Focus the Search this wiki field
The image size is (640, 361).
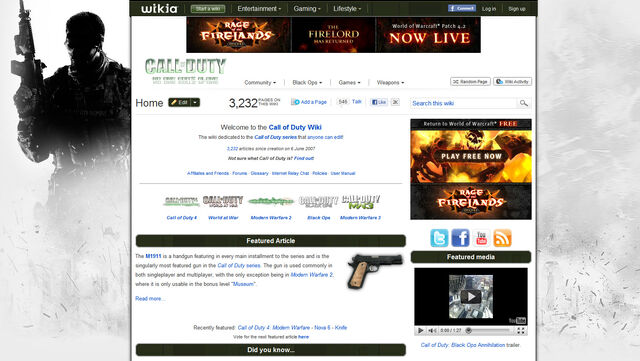[464, 103]
